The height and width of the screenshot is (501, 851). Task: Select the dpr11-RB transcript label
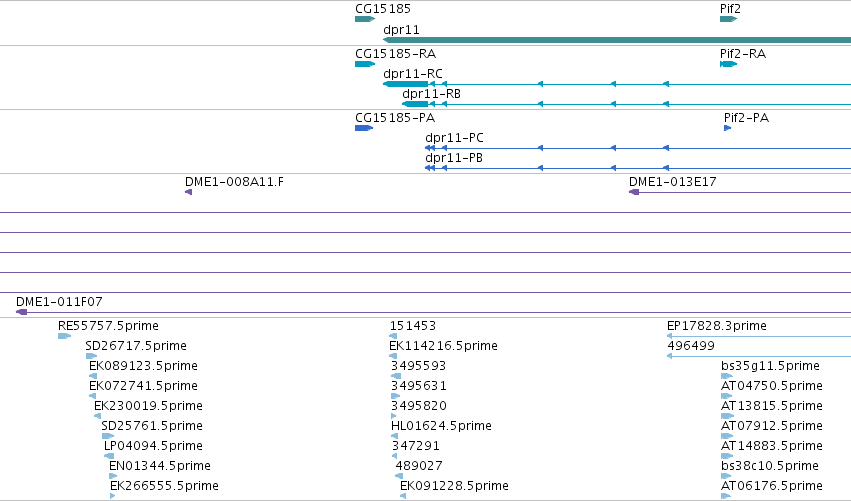[431, 94]
